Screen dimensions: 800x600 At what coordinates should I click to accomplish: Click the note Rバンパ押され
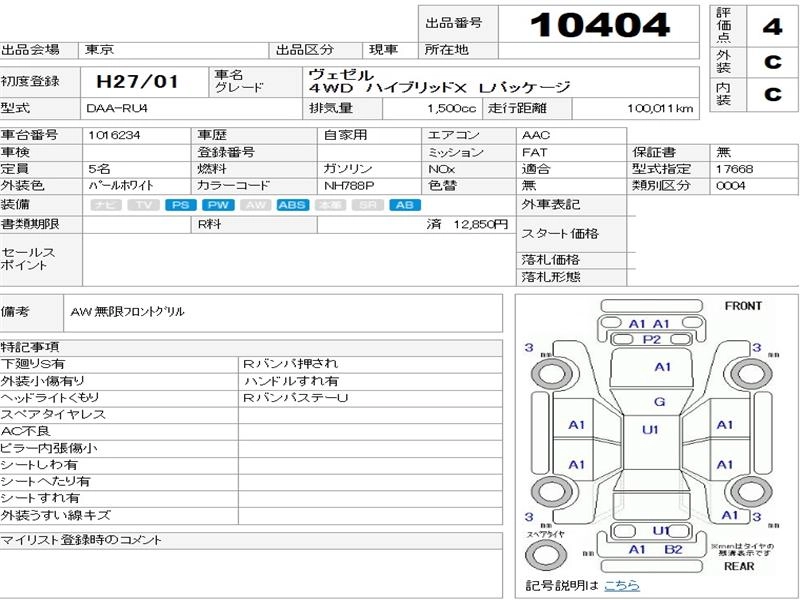290,364
